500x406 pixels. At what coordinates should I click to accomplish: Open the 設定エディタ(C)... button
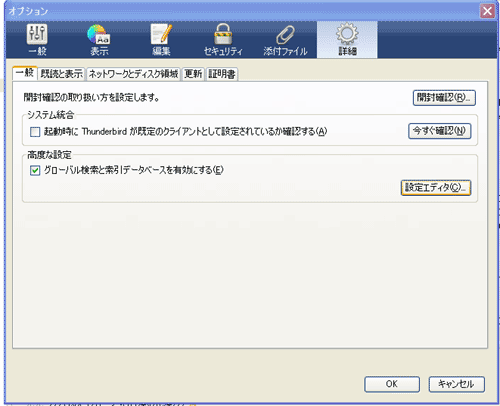pyautogui.click(x=436, y=188)
